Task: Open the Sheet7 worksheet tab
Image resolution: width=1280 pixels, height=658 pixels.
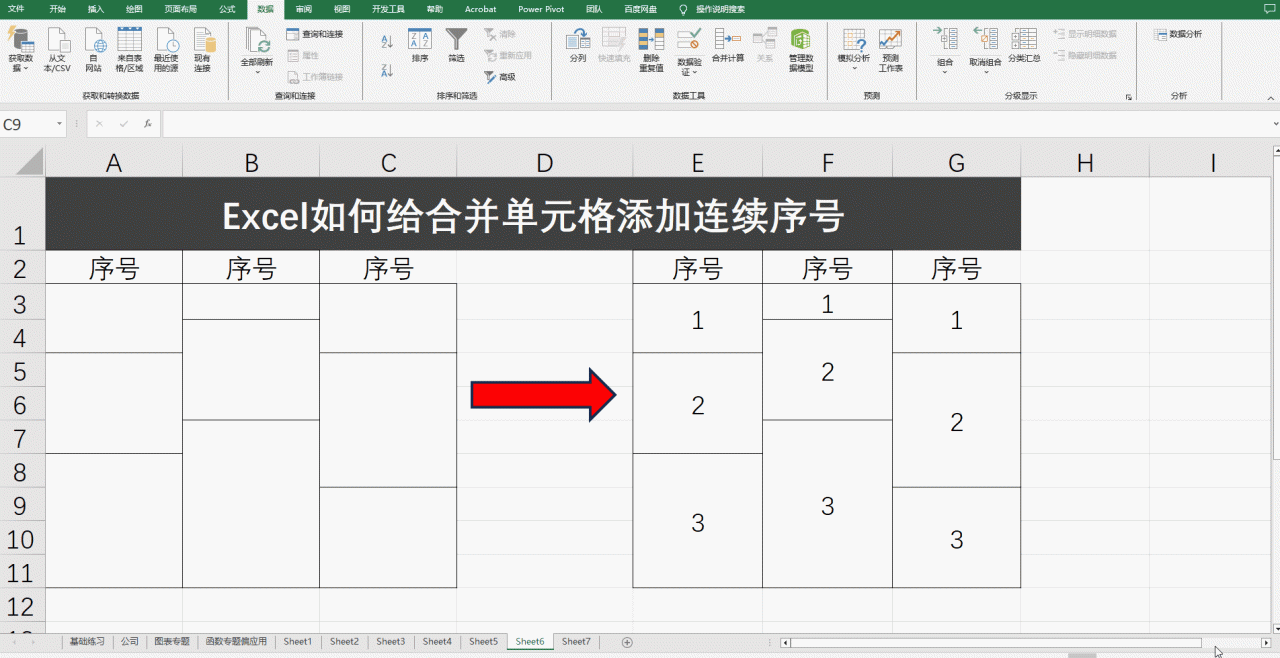Action: (576, 642)
